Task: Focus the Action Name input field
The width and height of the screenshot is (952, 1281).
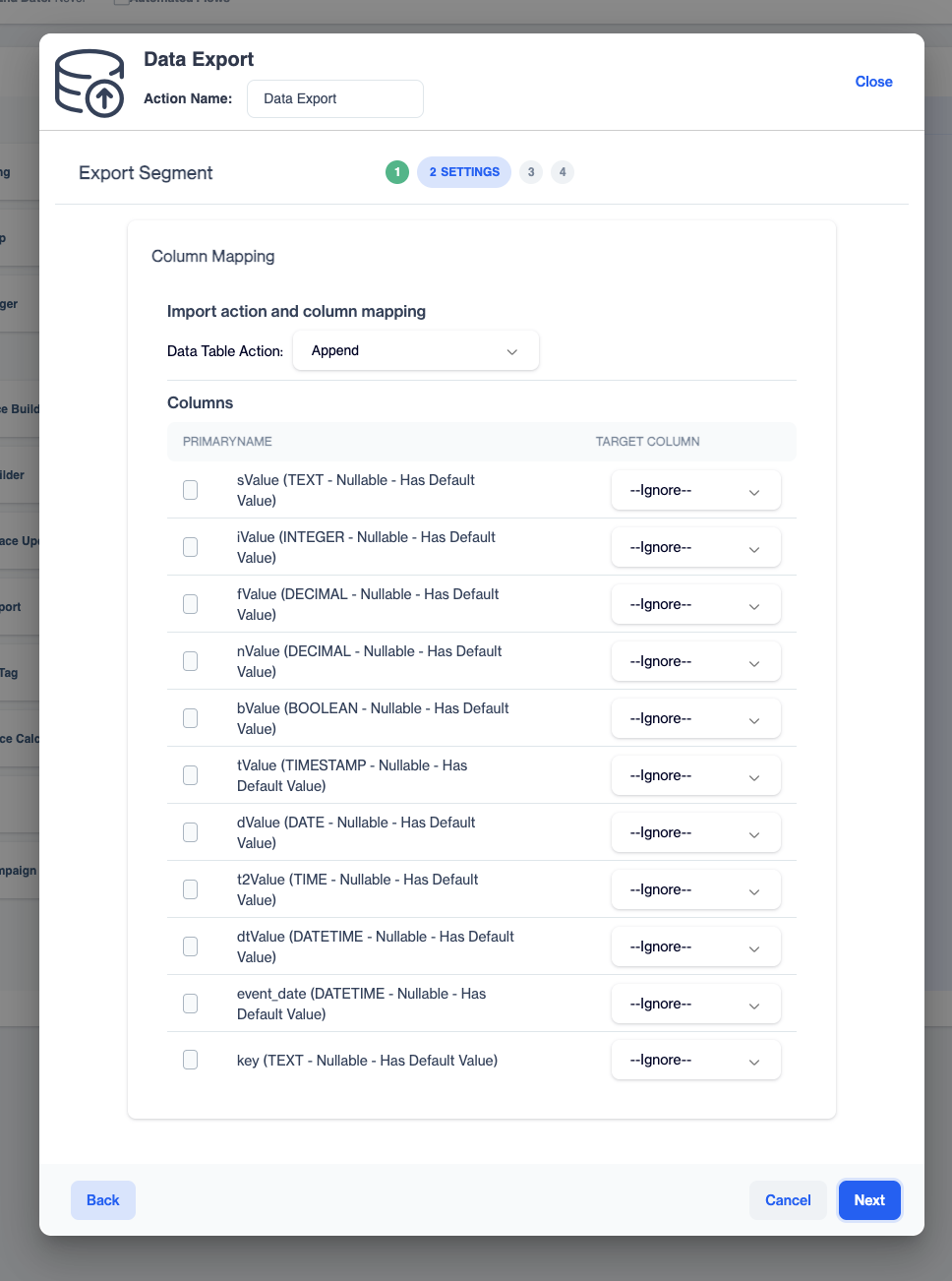Action: tap(335, 98)
